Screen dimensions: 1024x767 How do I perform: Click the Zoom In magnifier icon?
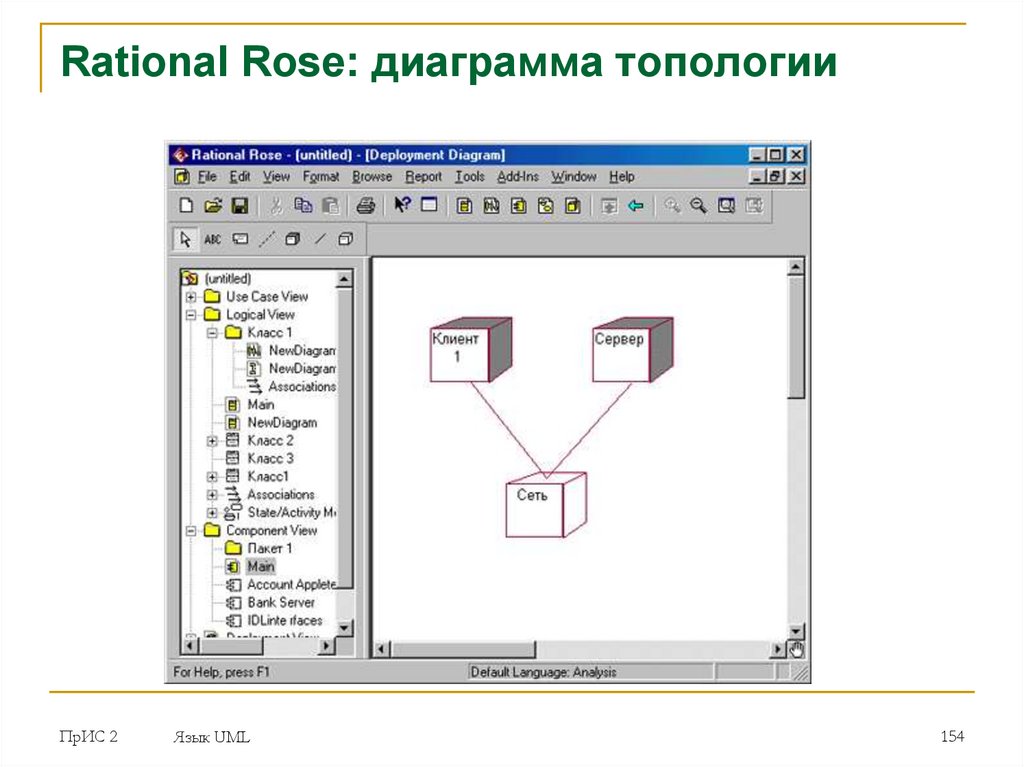tap(671, 206)
